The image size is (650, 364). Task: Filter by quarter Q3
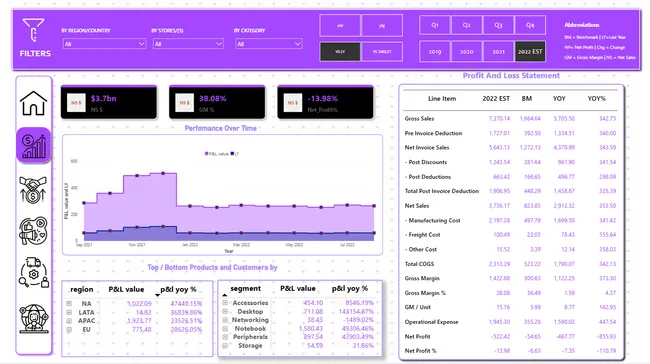coord(498,25)
